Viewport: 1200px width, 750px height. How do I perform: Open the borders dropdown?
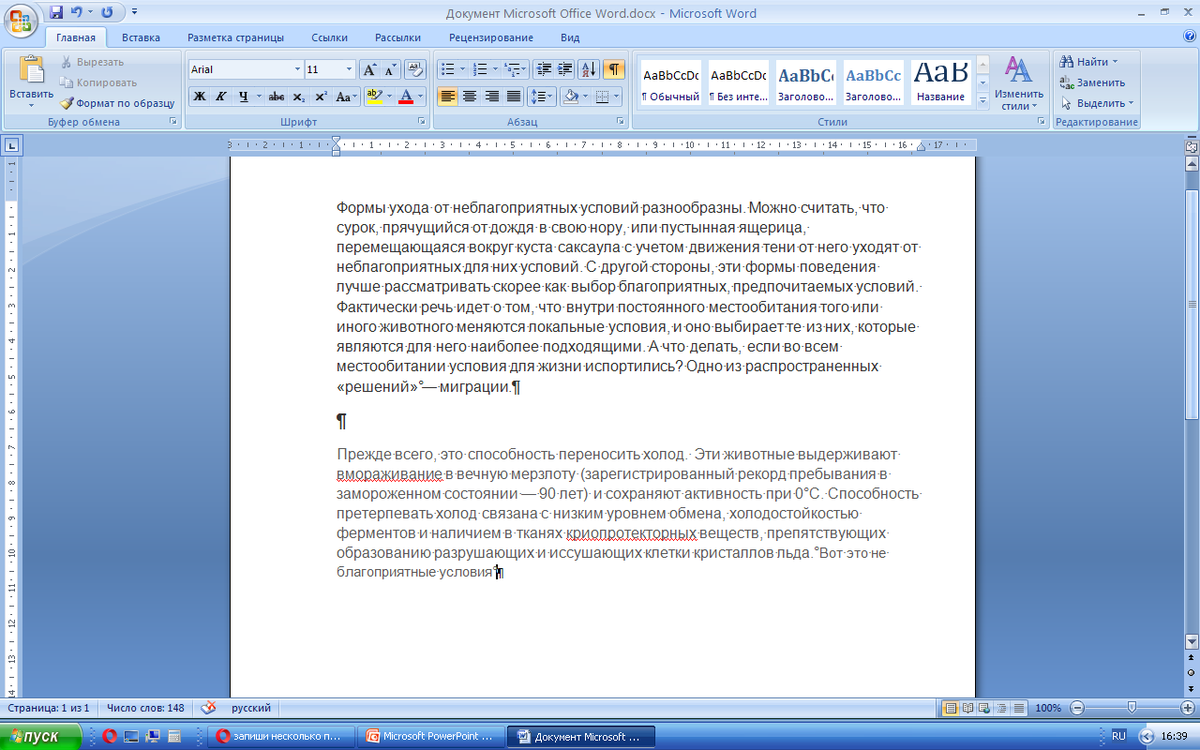pos(616,97)
